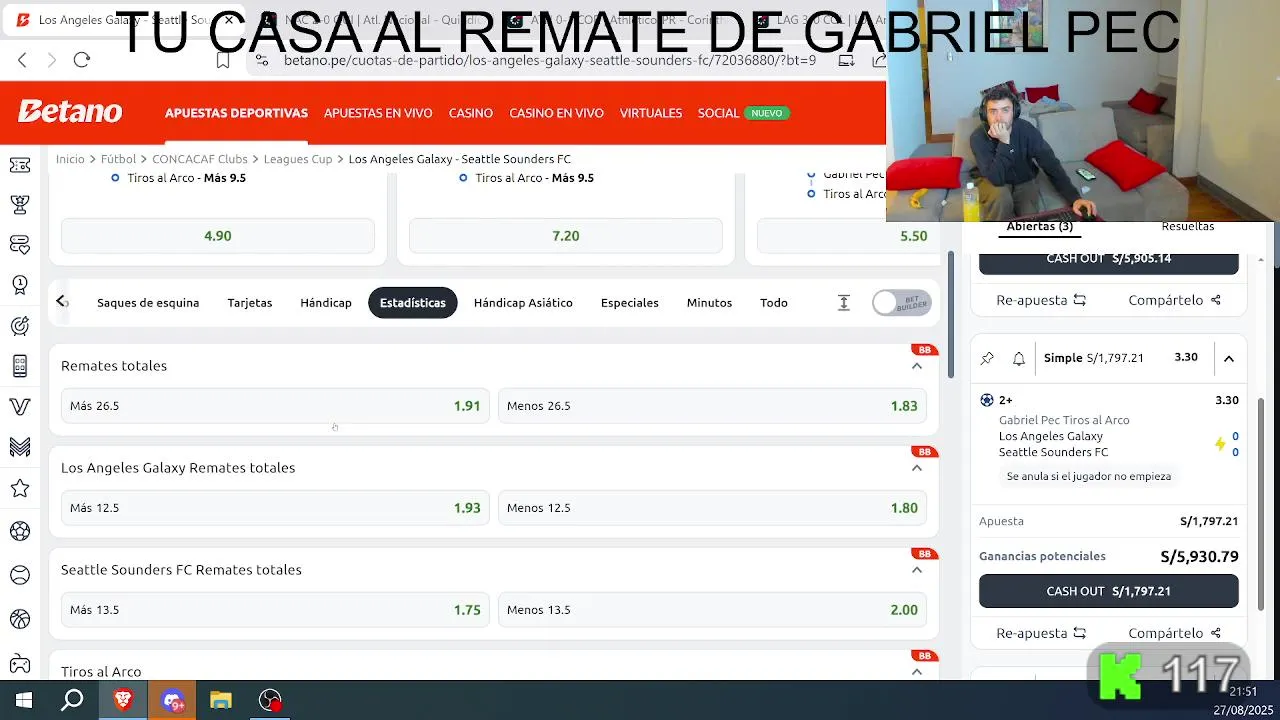Click the pin icon on the Simple bet
1280x720 pixels.
click(x=987, y=358)
